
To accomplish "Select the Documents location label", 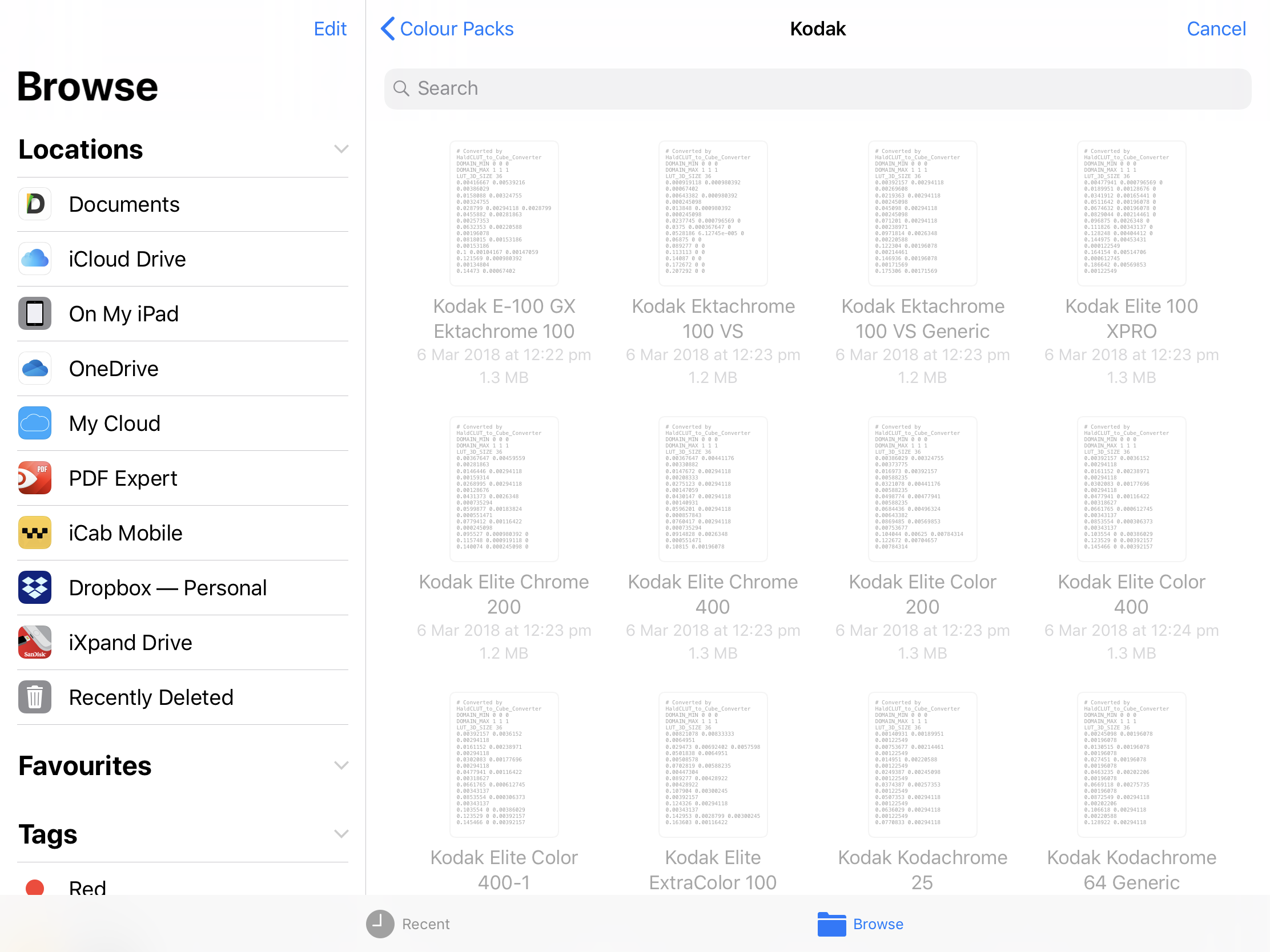I will tap(124, 204).
